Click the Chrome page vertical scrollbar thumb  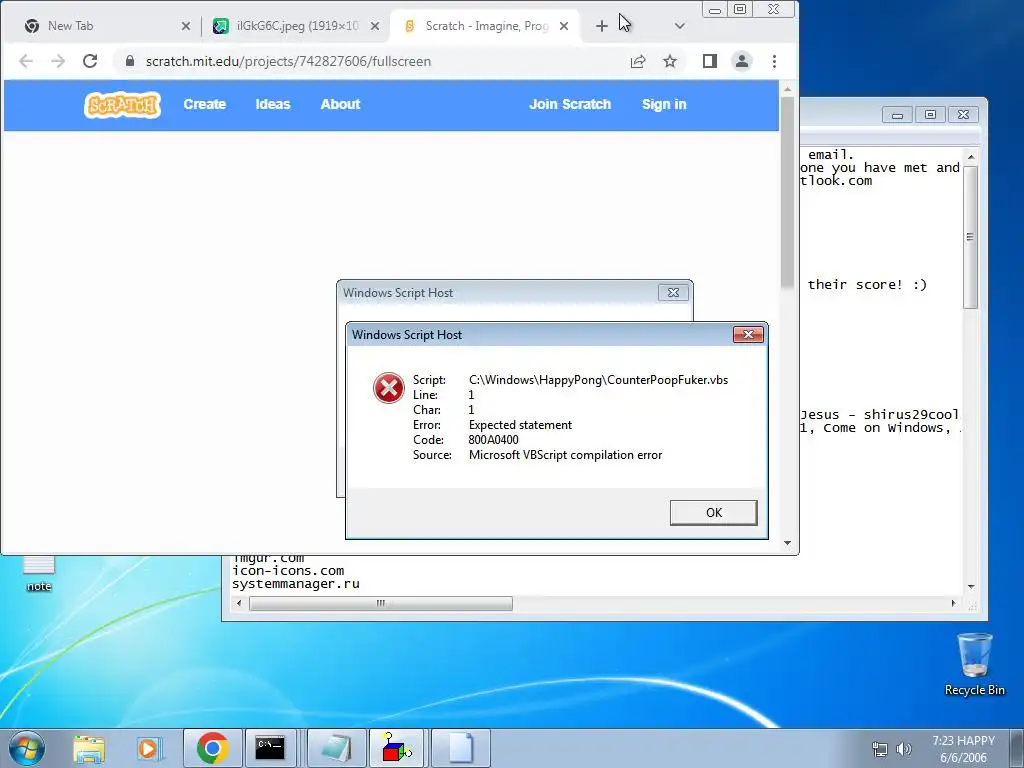point(787,191)
